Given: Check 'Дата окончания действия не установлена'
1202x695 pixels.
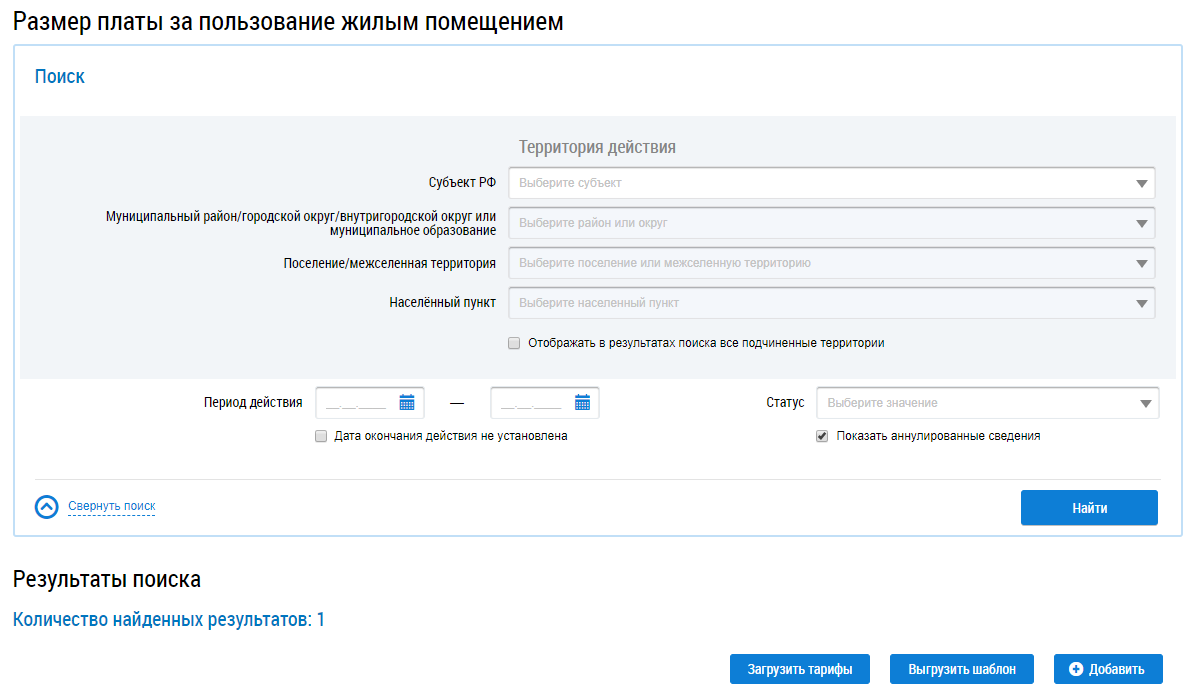Looking at the screenshot, I should [321, 436].
